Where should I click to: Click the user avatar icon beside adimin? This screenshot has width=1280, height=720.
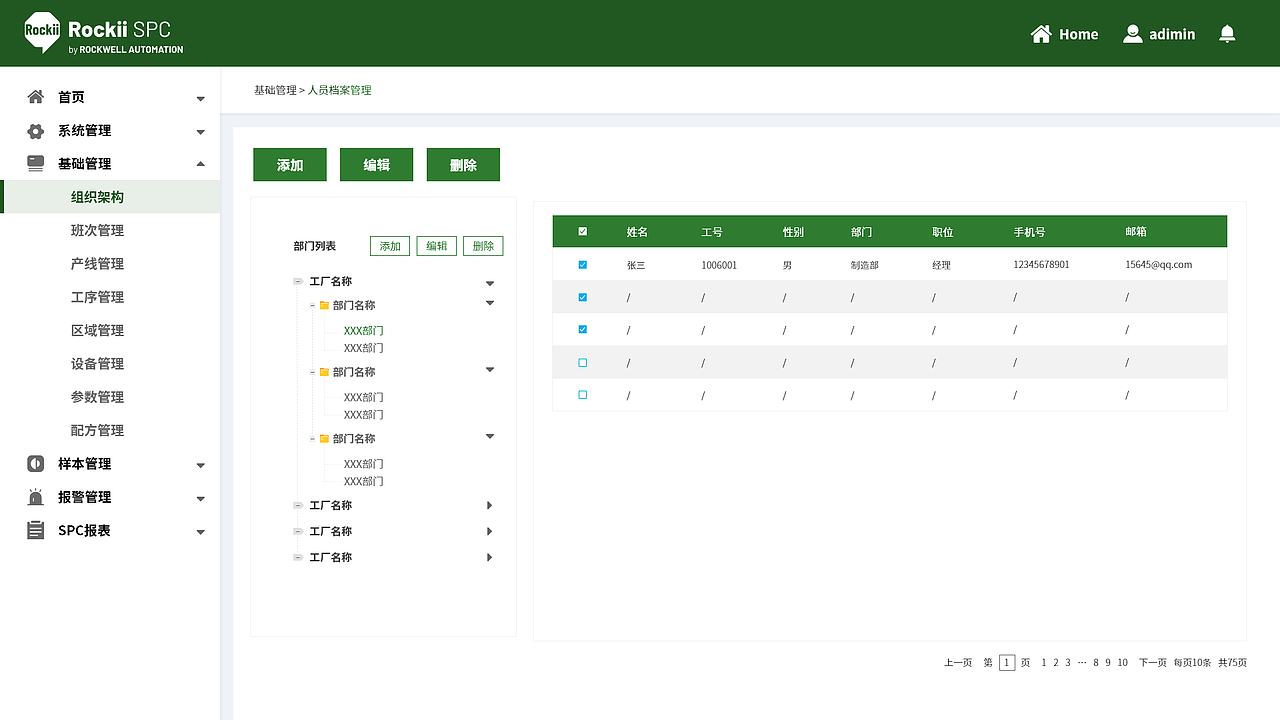pyautogui.click(x=1132, y=34)
